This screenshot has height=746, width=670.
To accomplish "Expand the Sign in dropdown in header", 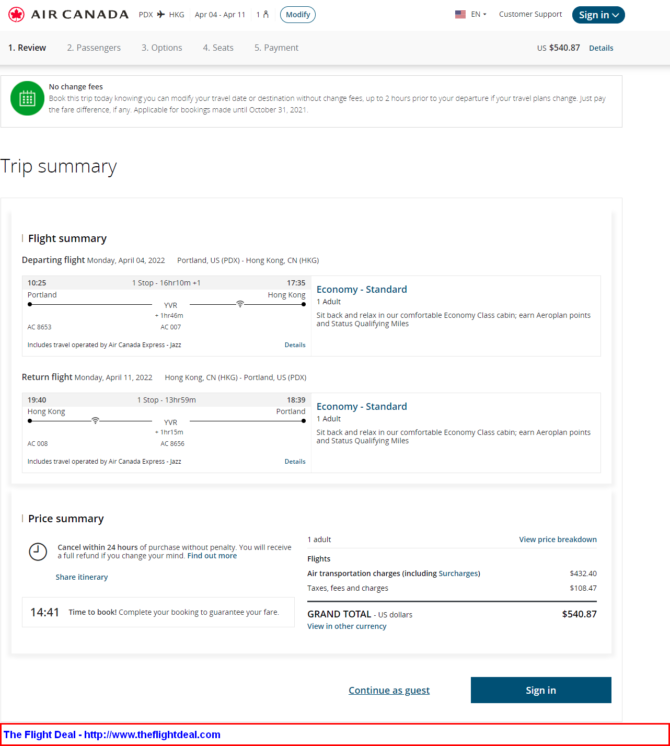I will (x=598, y=15).
